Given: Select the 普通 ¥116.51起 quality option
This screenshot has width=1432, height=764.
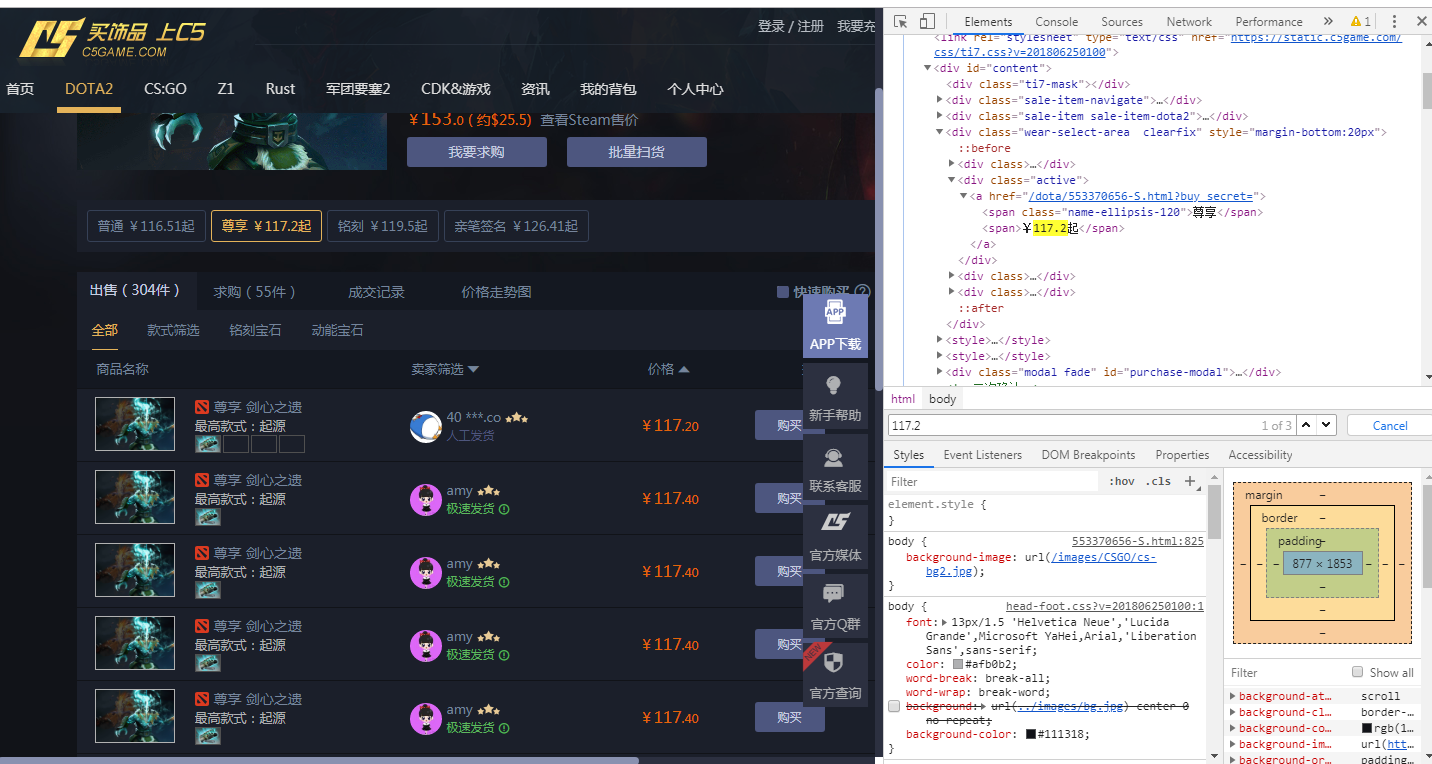Looking at the screenshot, I should 146,226.
